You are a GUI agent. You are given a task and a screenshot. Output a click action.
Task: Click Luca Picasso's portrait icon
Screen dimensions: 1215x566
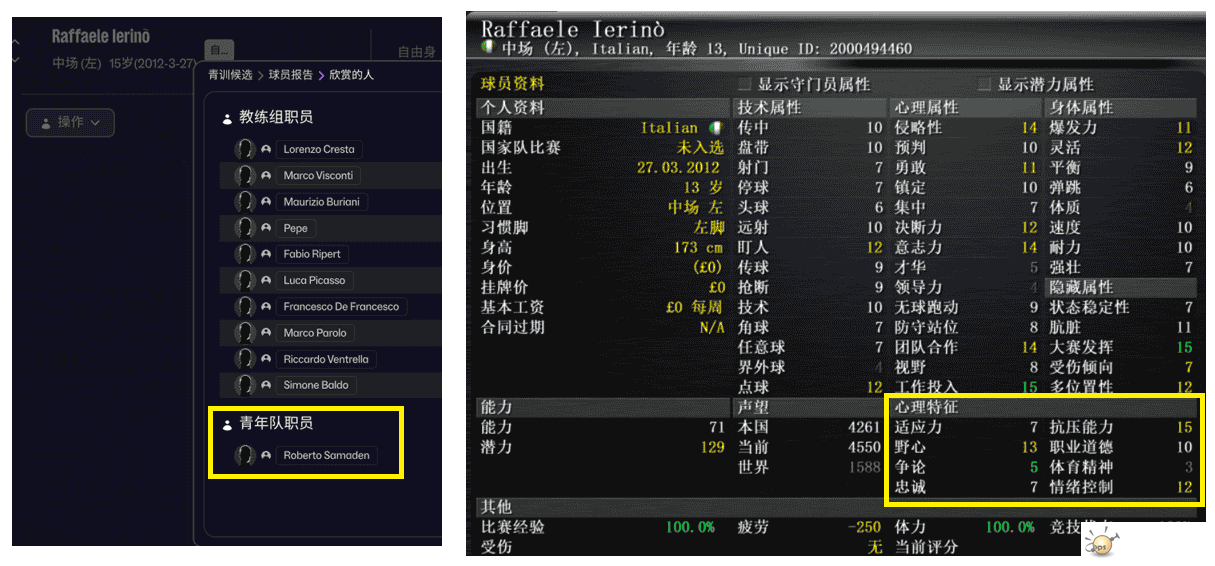pos(245,280)
